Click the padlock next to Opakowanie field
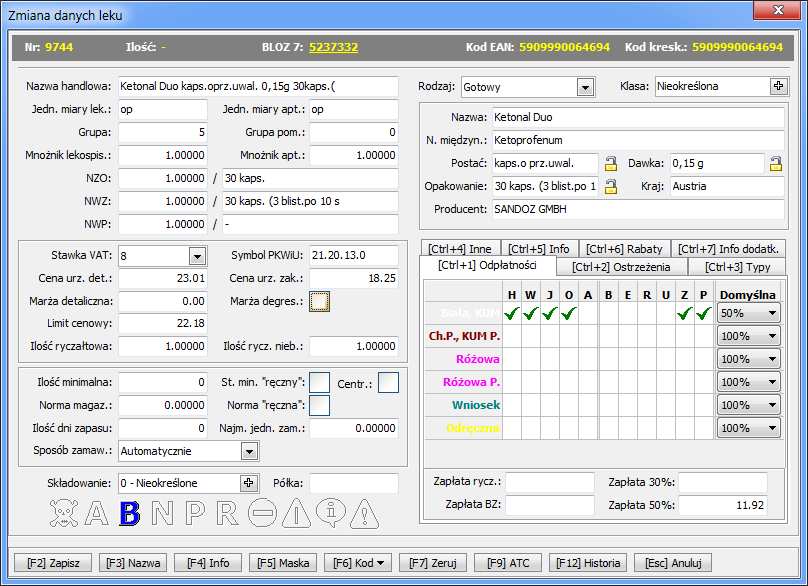 [610, 187]
